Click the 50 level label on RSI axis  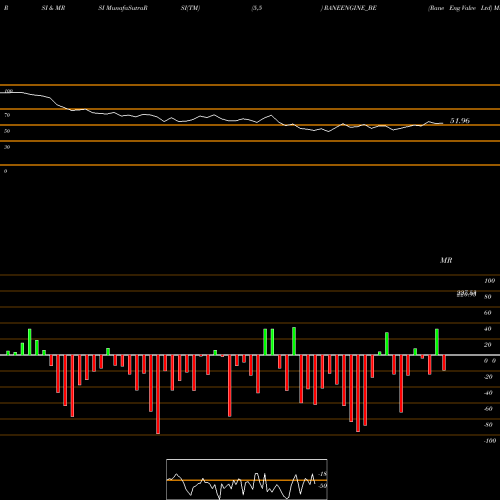pos(7,131)
